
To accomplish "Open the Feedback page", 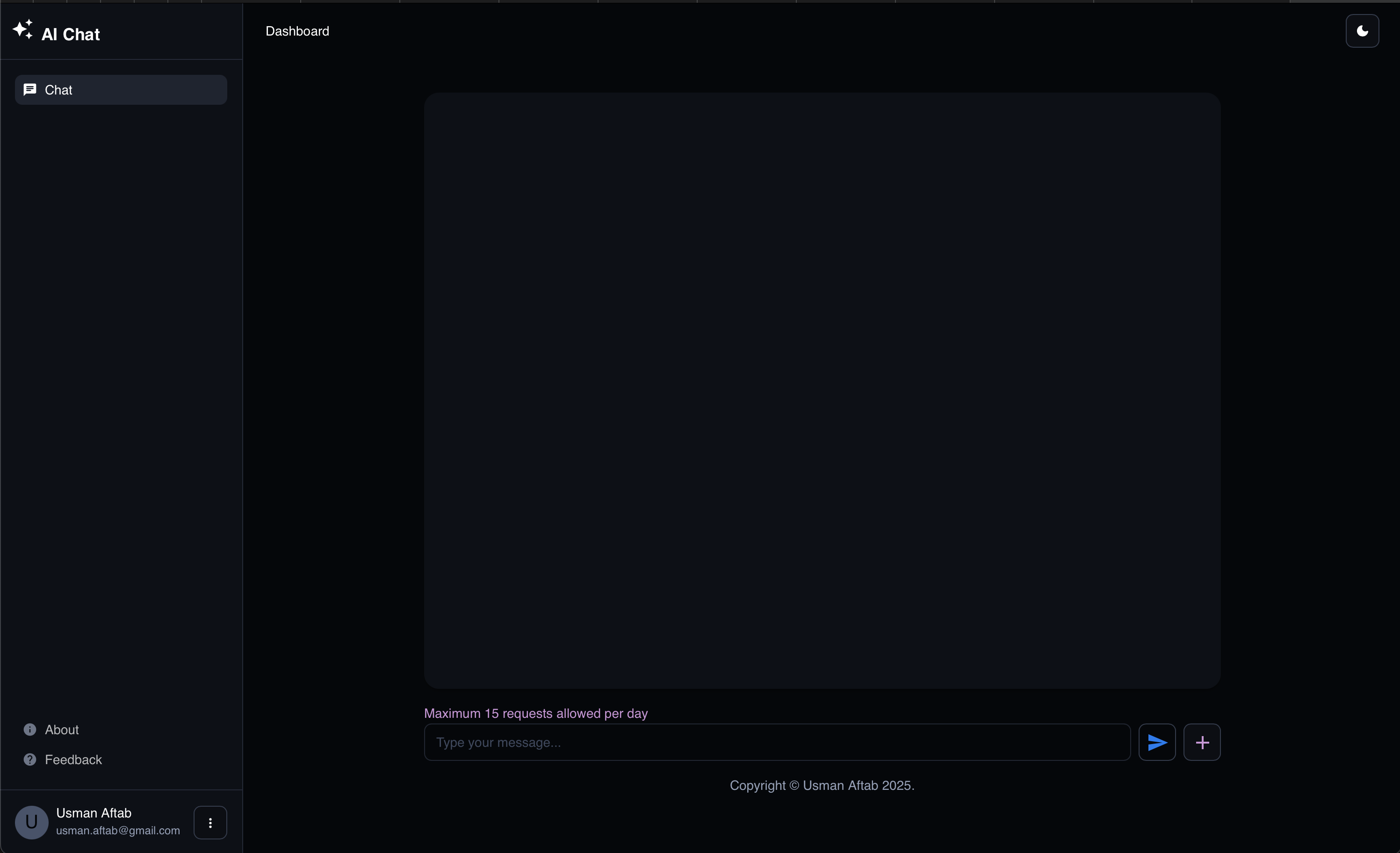I will (x=73, y=759).
